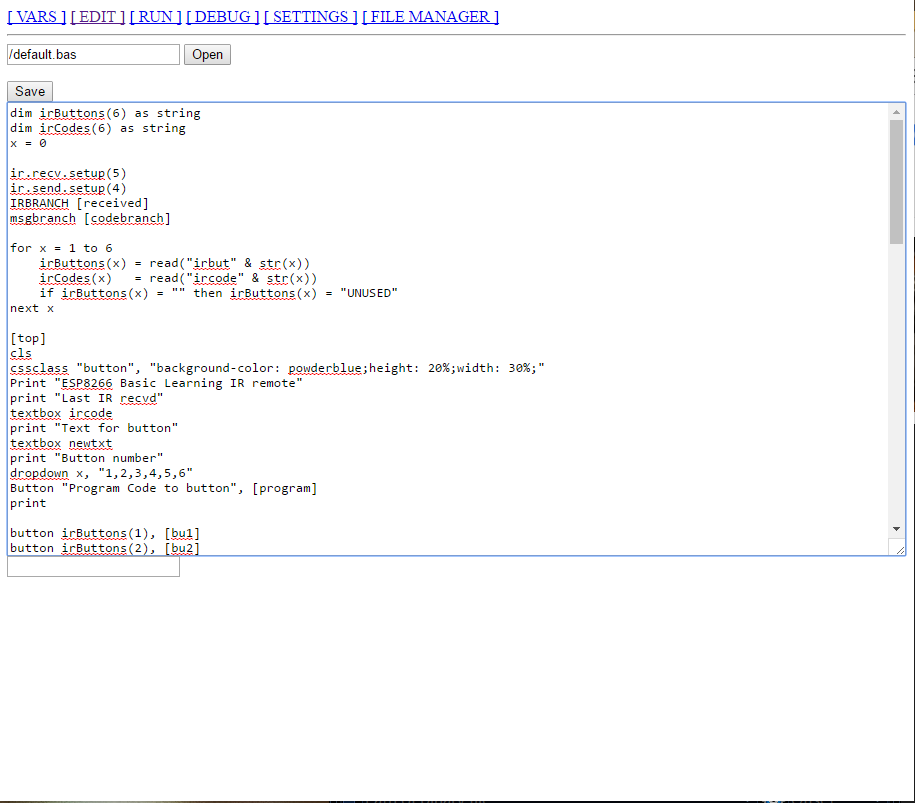Screen dimensions: 915x803
Task: Open the RUN page link
Action: pos(155,16)
